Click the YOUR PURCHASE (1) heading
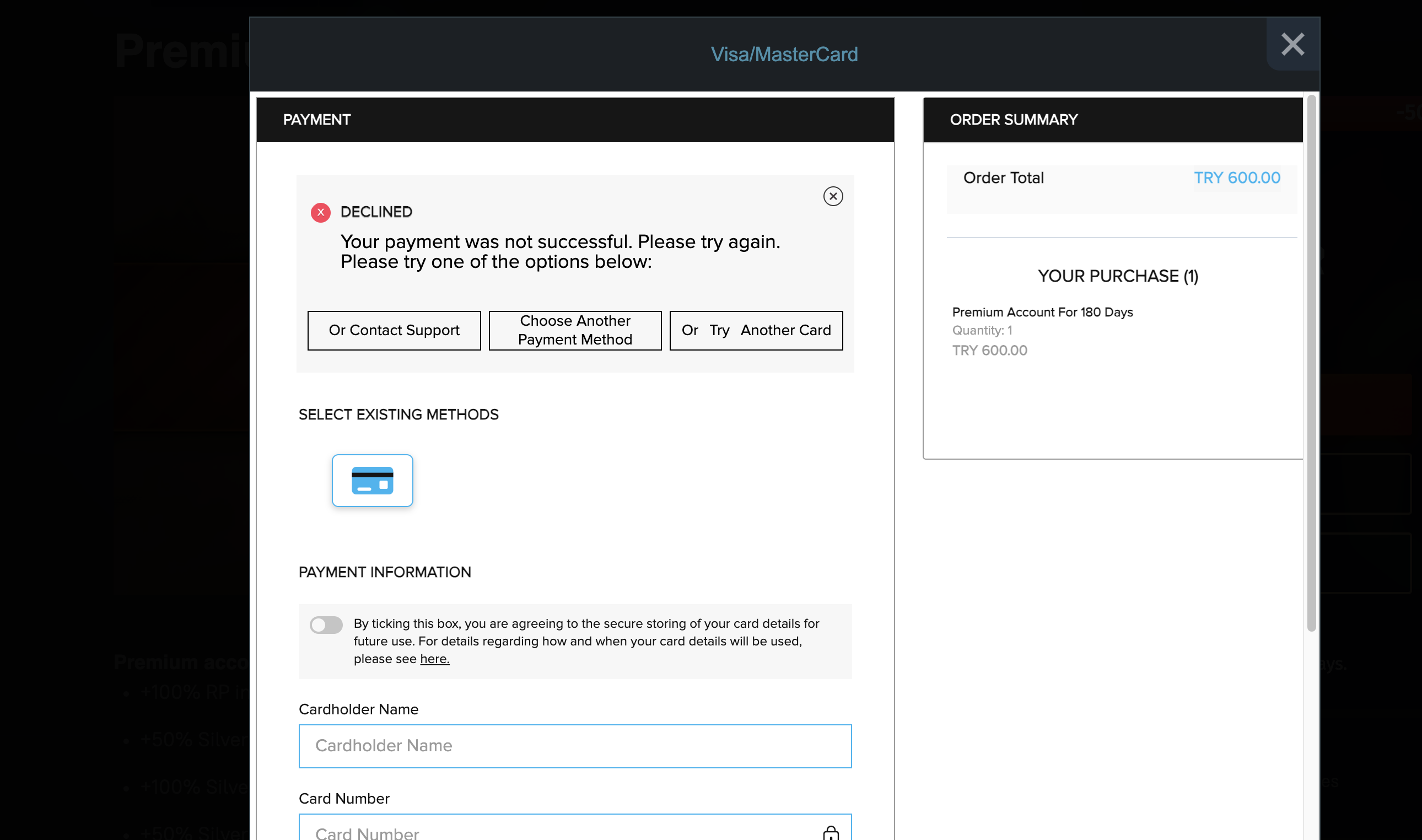Image resolution: width=1422 pixels, height=840 pixels. click(x=1117, y=276)
